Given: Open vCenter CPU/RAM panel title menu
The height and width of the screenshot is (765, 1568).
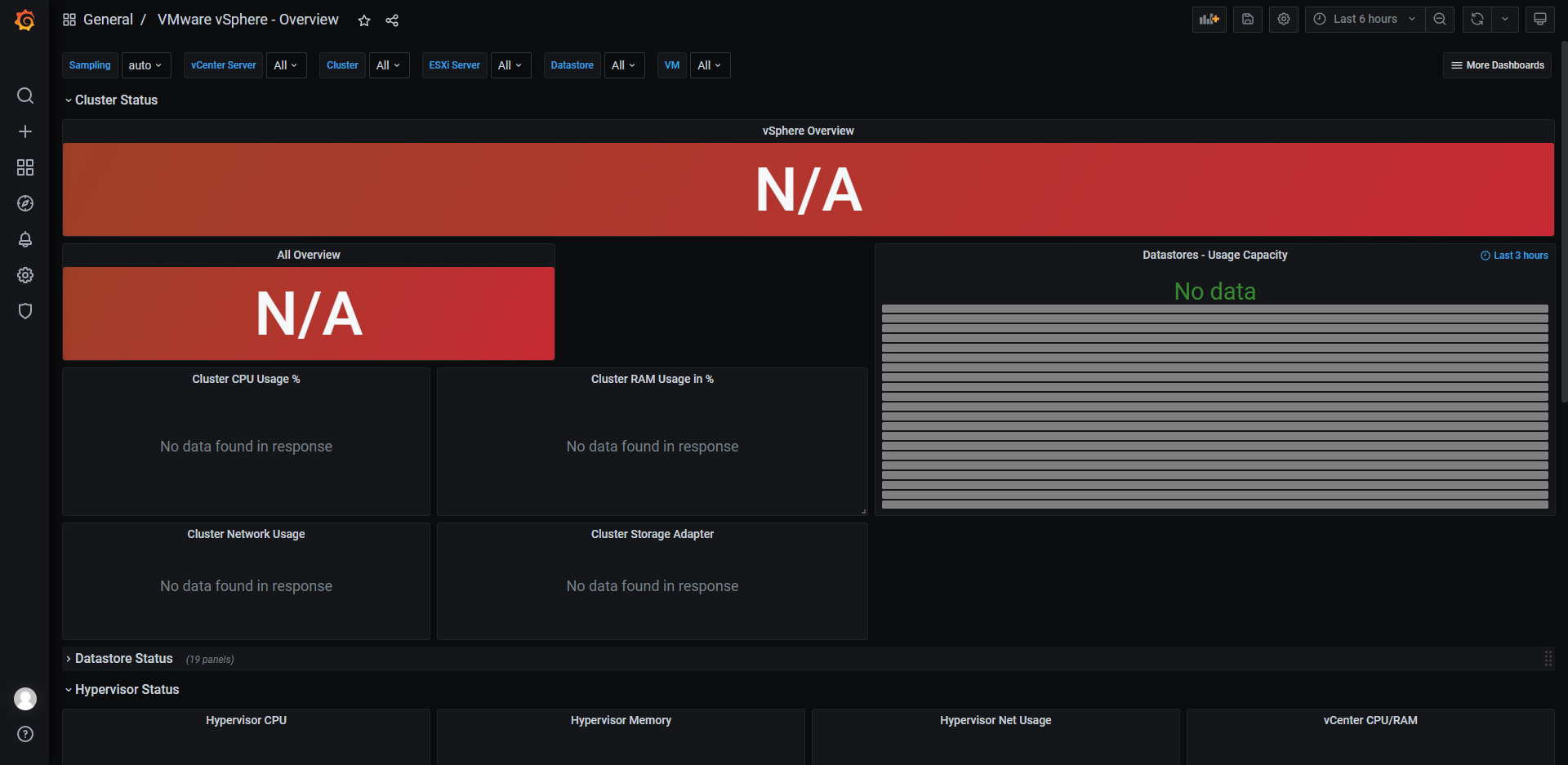Looking at the screenshot, I should (x=1370, y=720).
